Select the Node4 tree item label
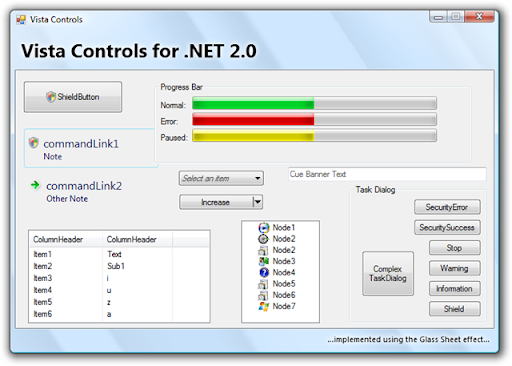The image size is (512, 366). coord(284,272)
